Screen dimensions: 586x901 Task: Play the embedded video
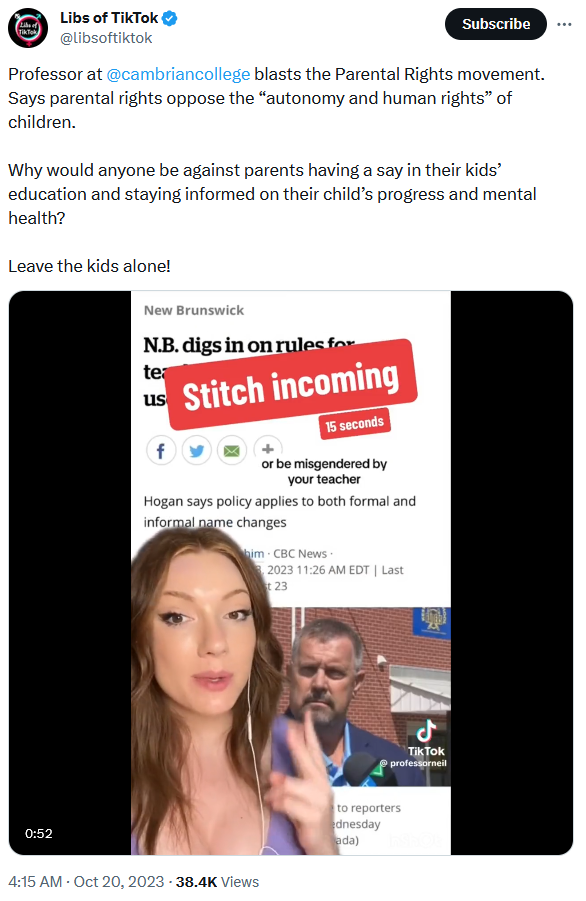pos(291,573)
